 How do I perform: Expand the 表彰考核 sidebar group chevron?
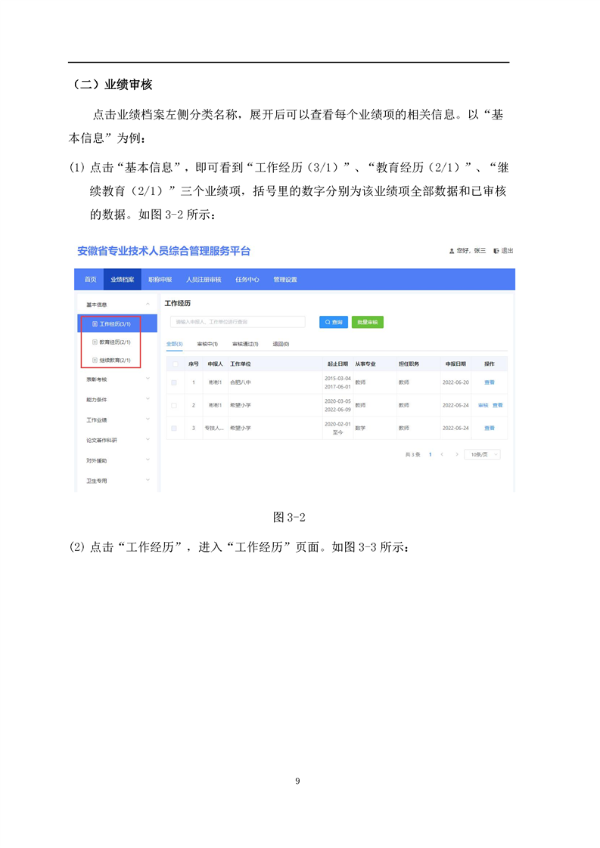148,379
